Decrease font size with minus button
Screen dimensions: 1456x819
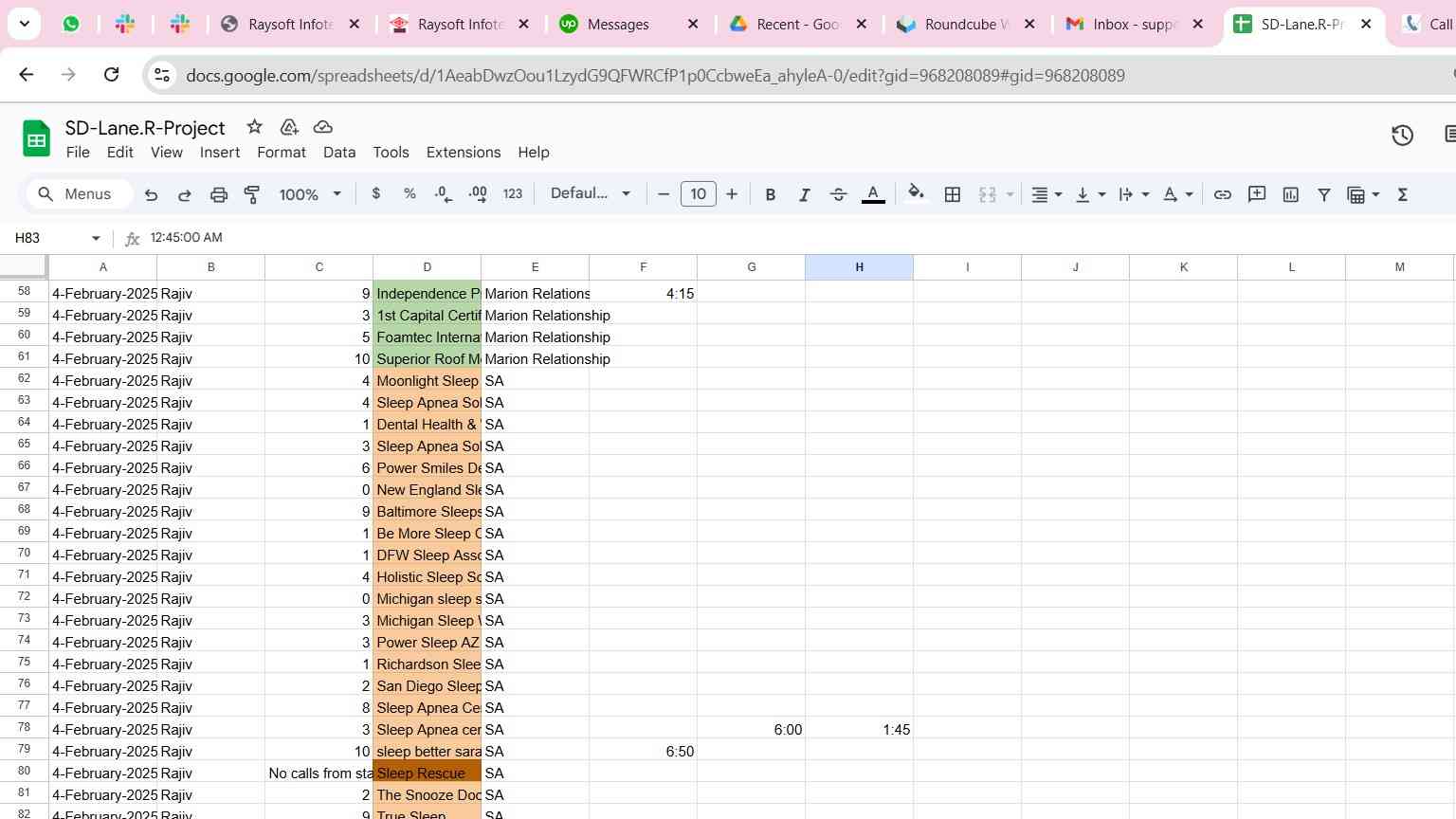664,194
